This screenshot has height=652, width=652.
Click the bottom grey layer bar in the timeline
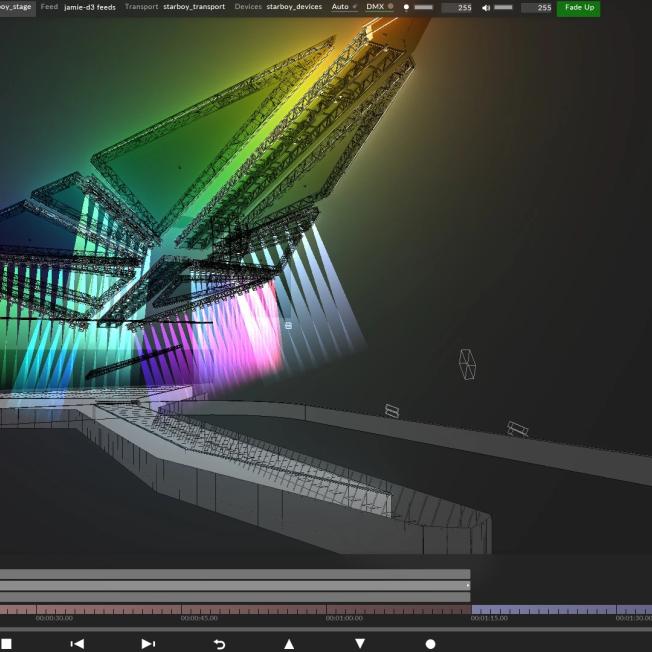coord(235,597)
